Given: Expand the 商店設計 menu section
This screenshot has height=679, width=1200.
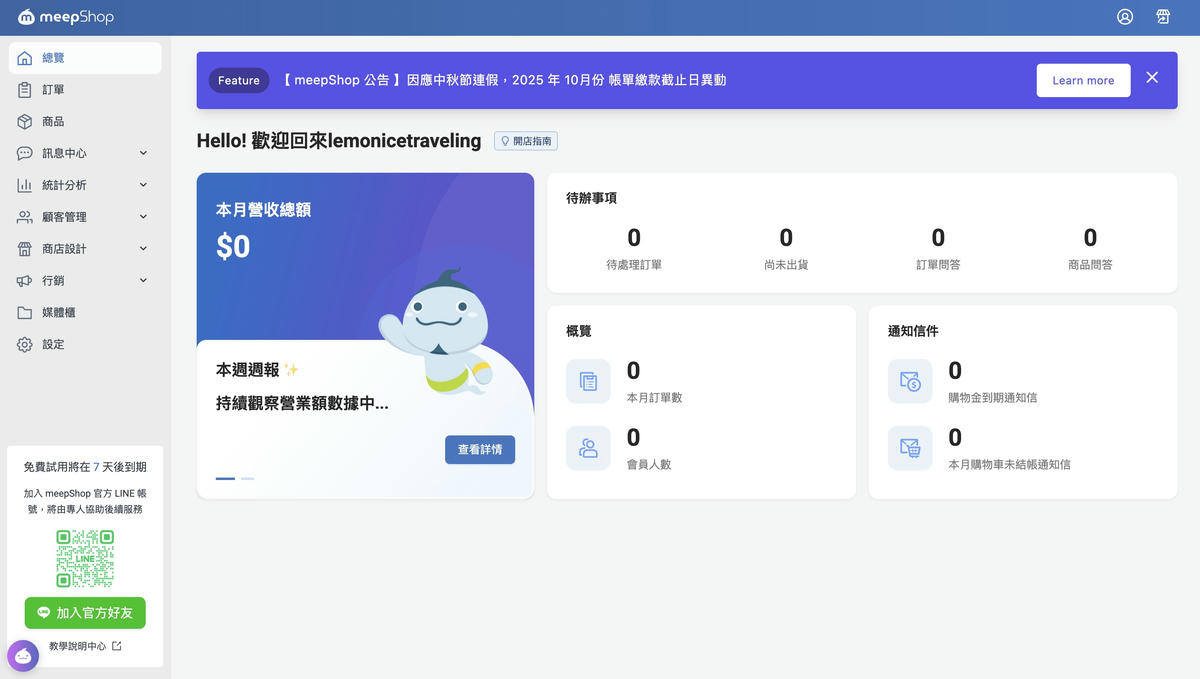Looking at the screenshot, I should click(143, 249).
